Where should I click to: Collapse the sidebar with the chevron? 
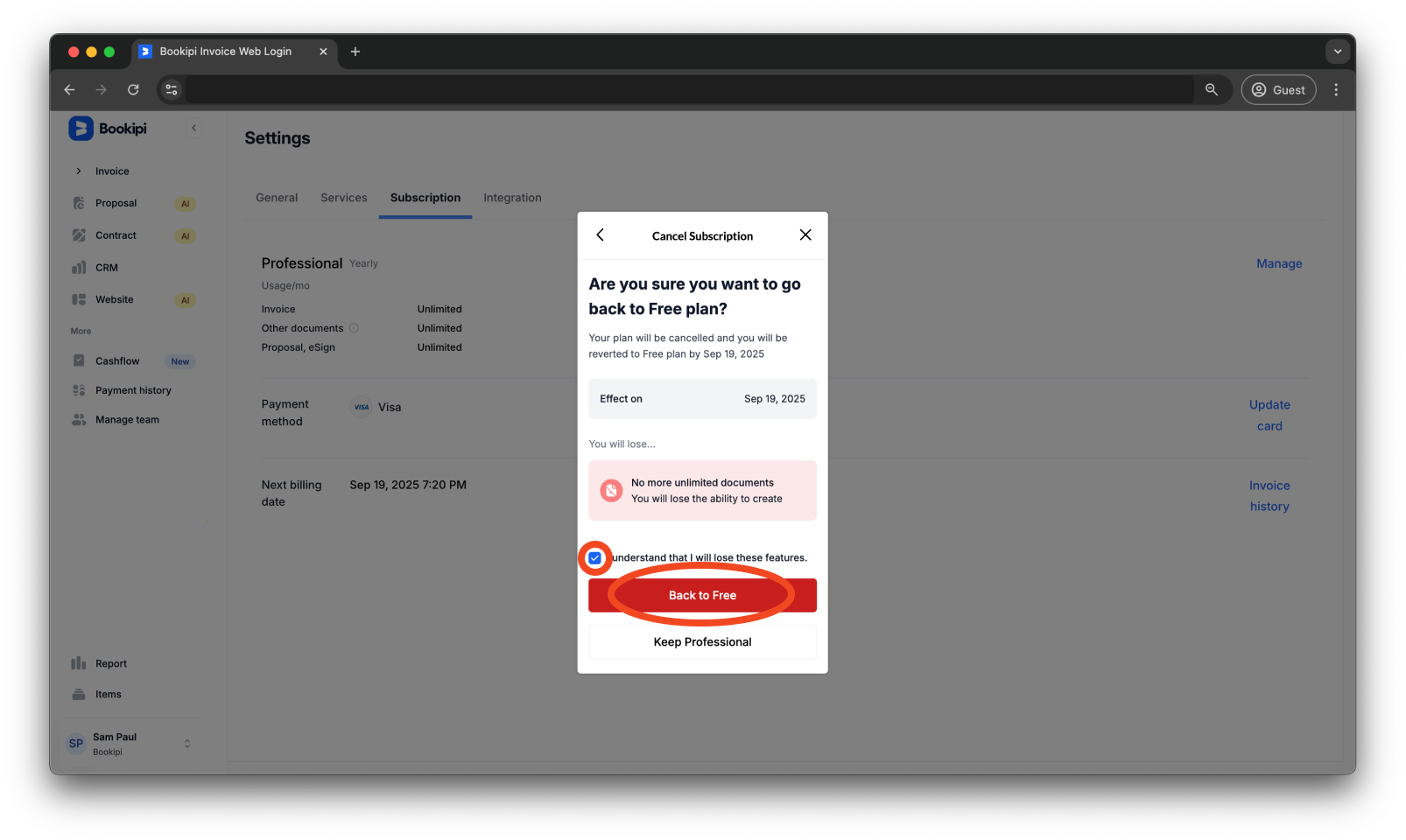coord(193,127)
